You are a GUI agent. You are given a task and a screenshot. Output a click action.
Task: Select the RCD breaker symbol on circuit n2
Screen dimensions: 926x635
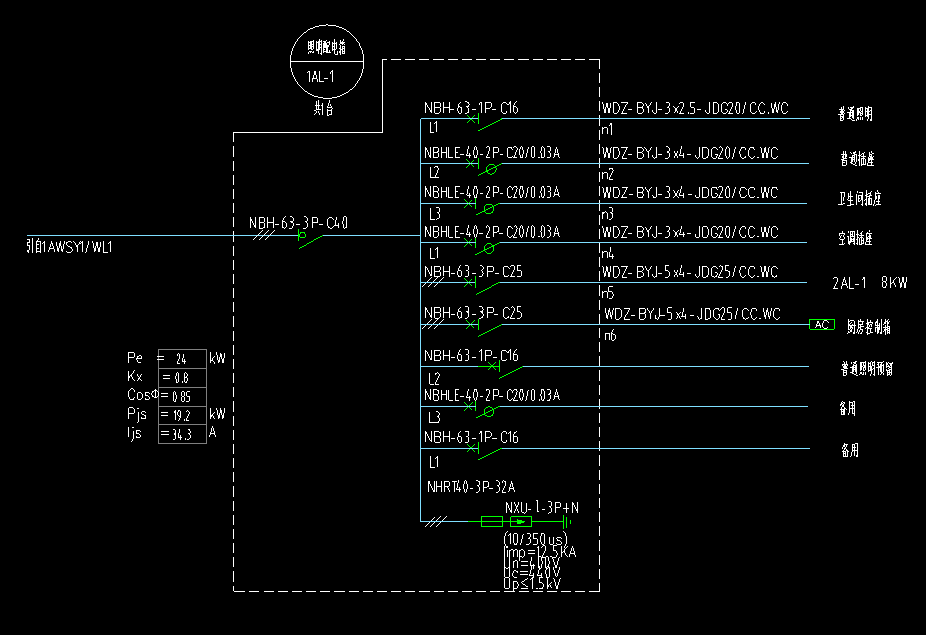[482, 167]
